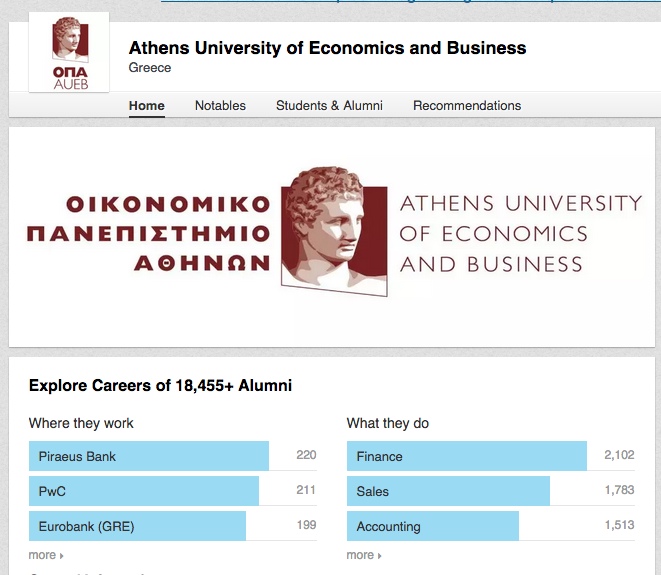The image size is (661, 575).
Task: Click the Explore Careers alumni heading
Action: 160,386
